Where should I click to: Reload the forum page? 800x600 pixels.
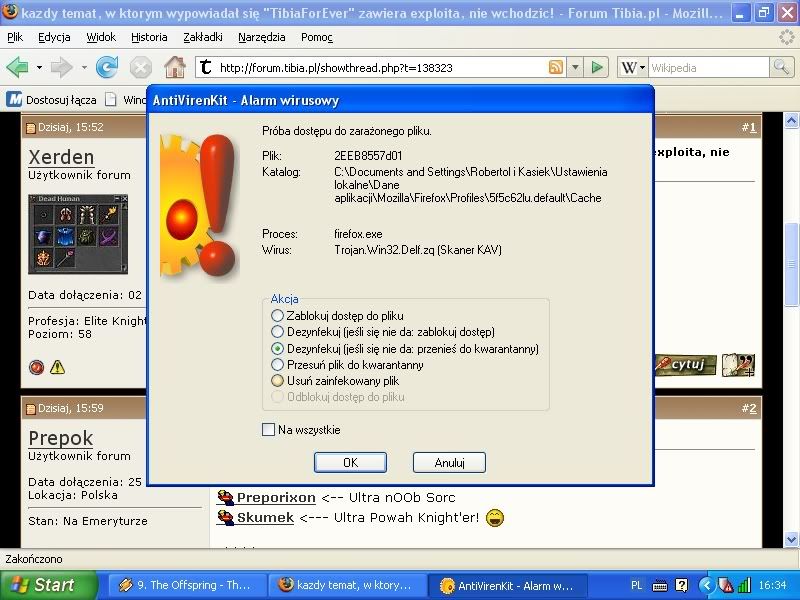(x=107, y=68)
